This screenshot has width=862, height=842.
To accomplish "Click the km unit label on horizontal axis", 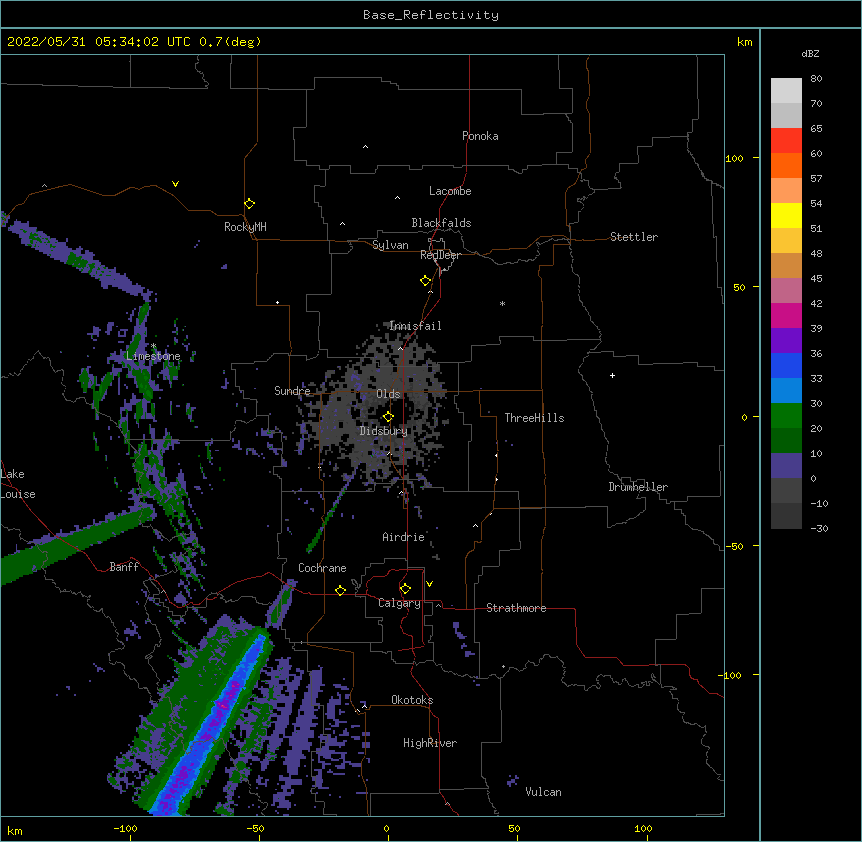I will click(x=15, y=830).
